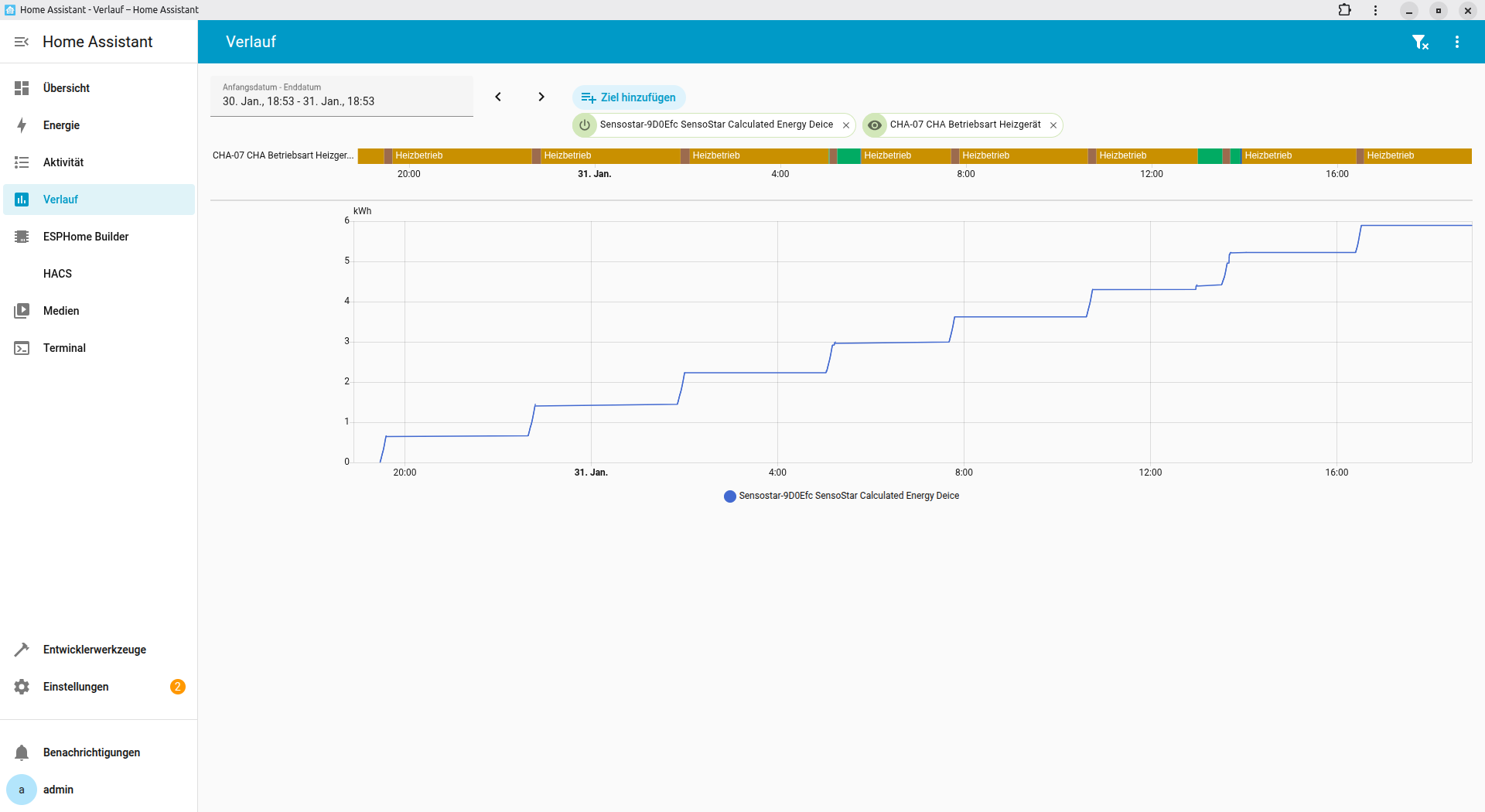This screenshot has height=812, width=1485.
Task: Remove the CHA-07 Betriebsart Heizgerät chip
Action: click(1053, 125)
